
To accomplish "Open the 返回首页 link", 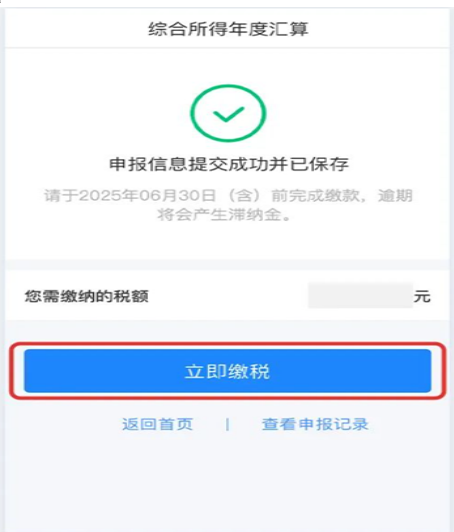I will [157, 424].
